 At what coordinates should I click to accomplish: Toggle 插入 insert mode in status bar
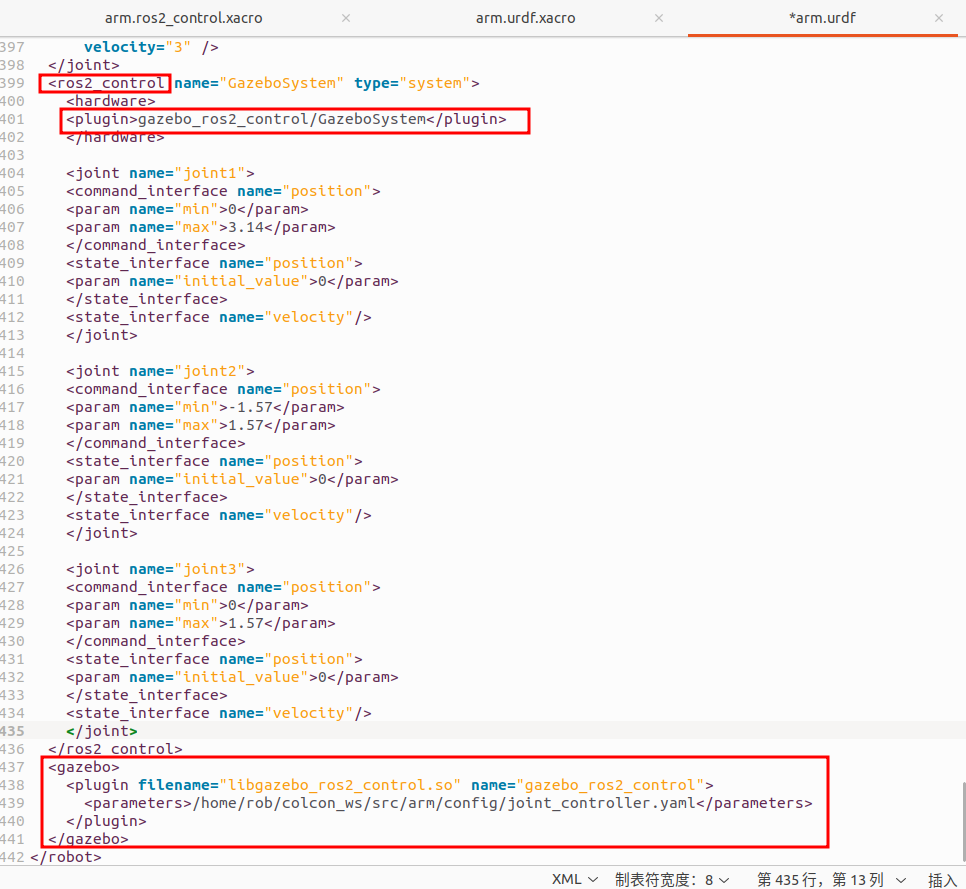point(941,879)
